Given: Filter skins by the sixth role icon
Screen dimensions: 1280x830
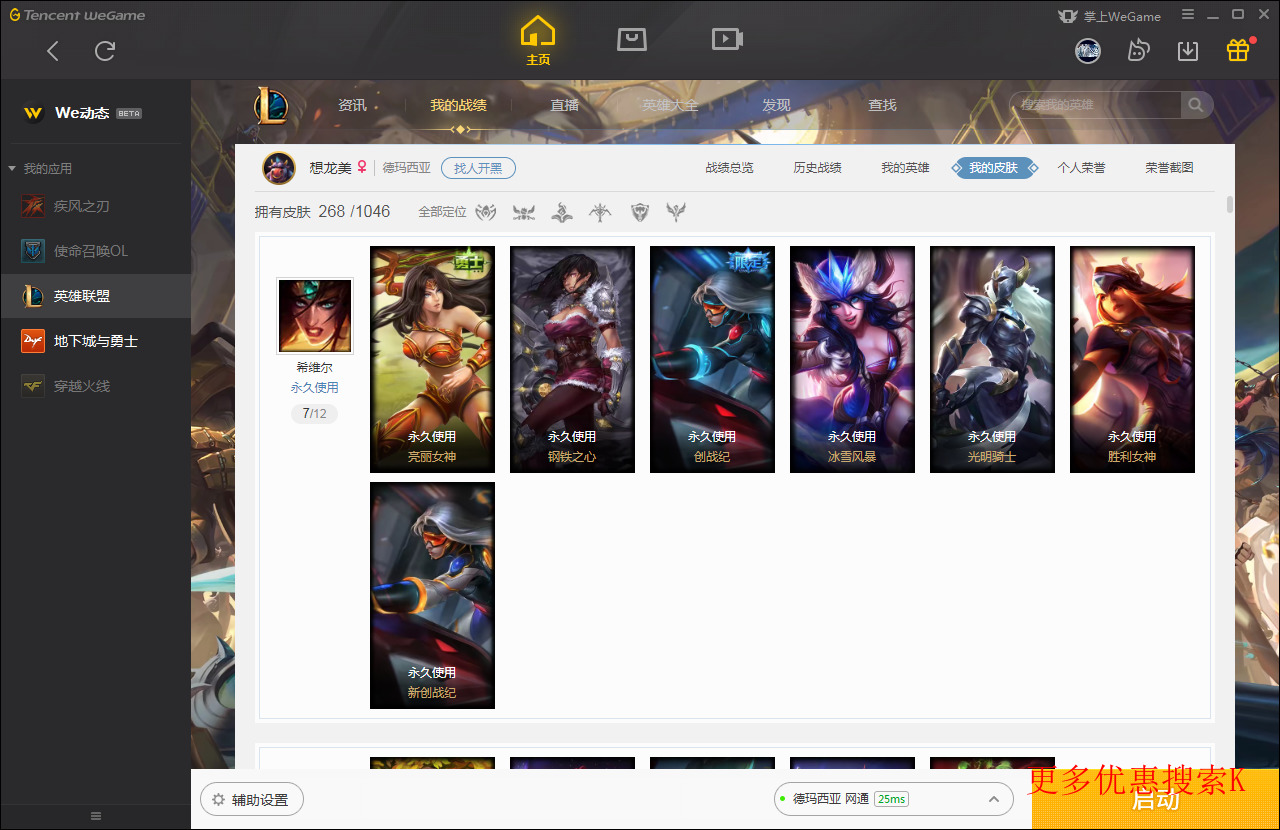Looking at the screenshot, I should [676, 212].
